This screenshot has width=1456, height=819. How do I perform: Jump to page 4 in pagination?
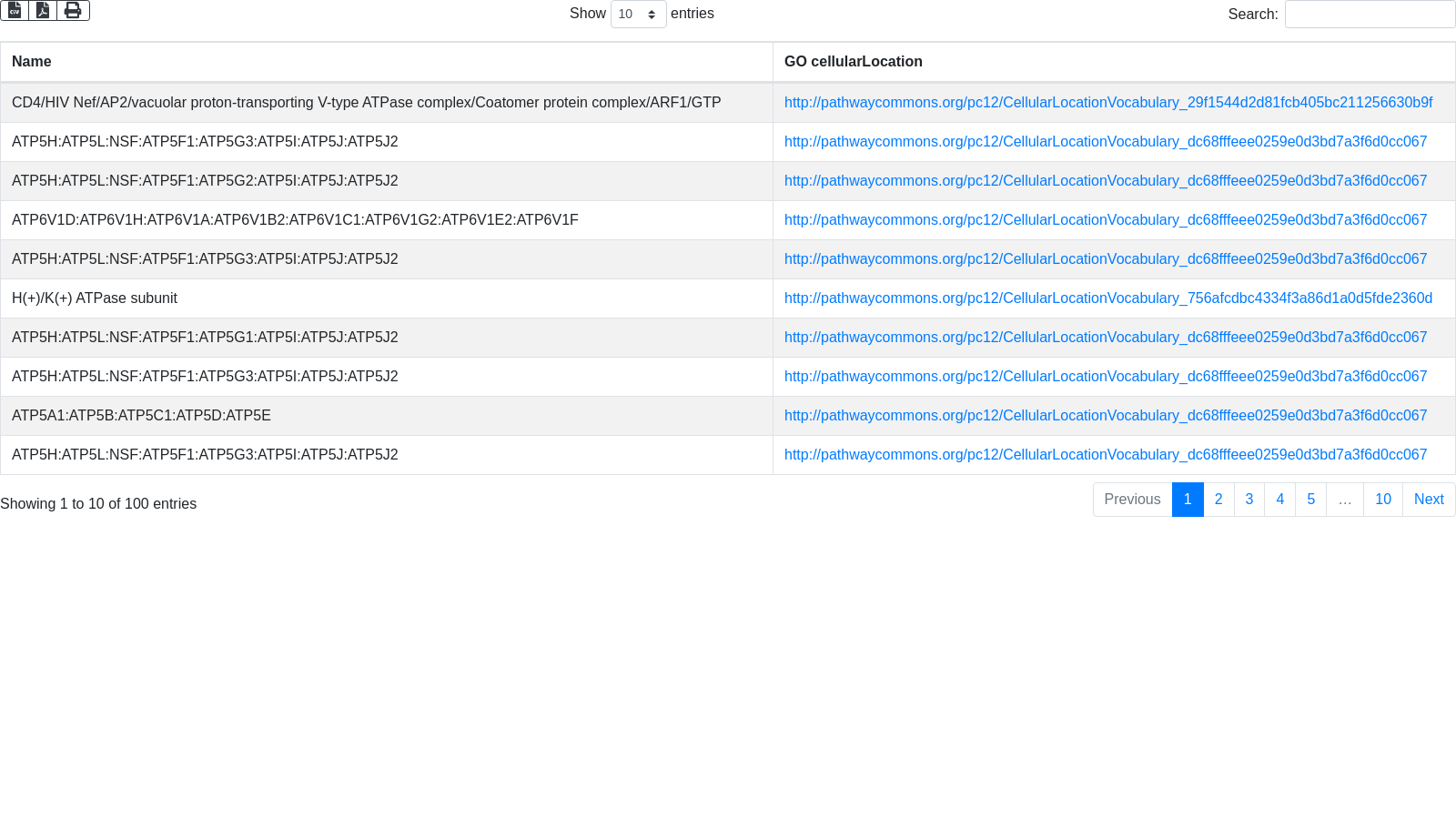(x=1279, y=500)
